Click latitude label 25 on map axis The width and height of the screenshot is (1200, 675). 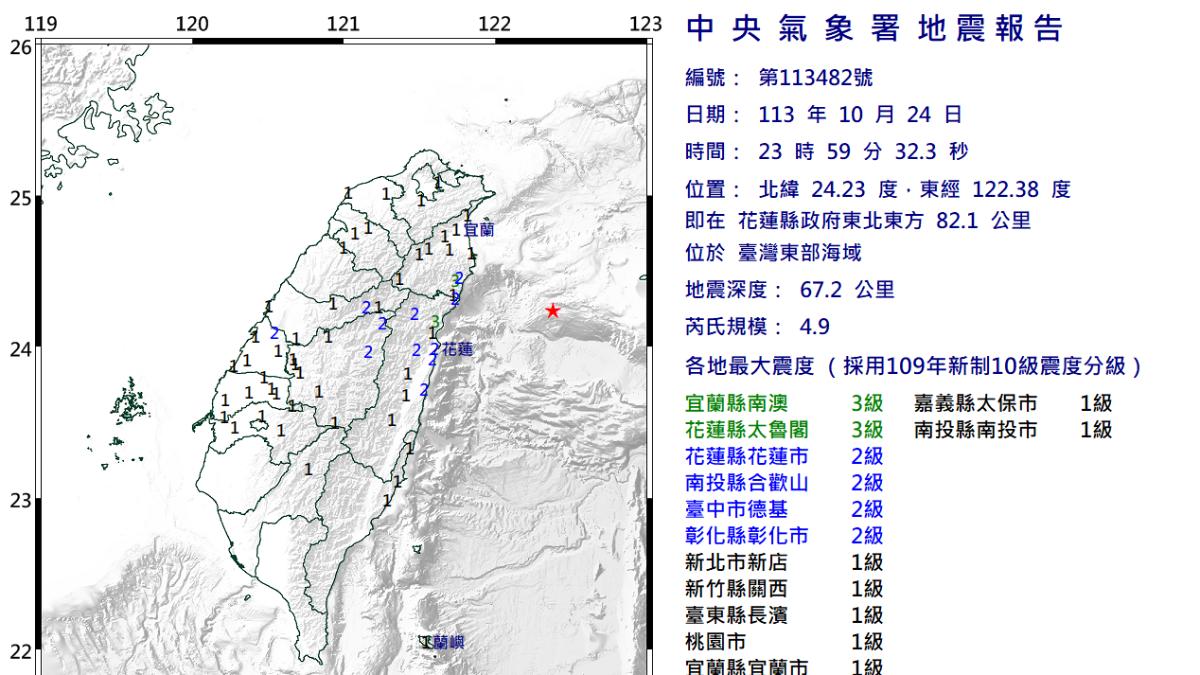pyautogui.click(x=19, y=198)
